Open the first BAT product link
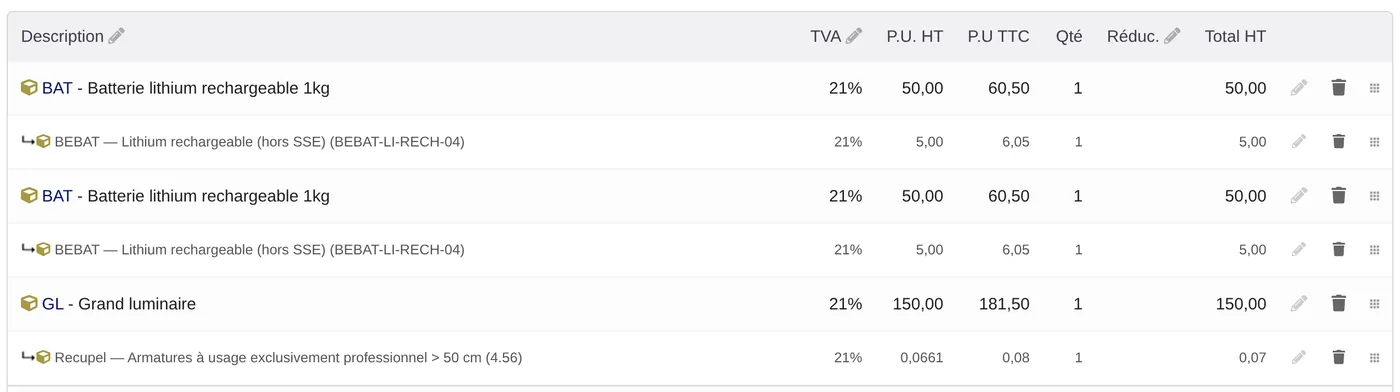Image resolution: width=1400 pixels, height=392 pixels. (57, 88)
